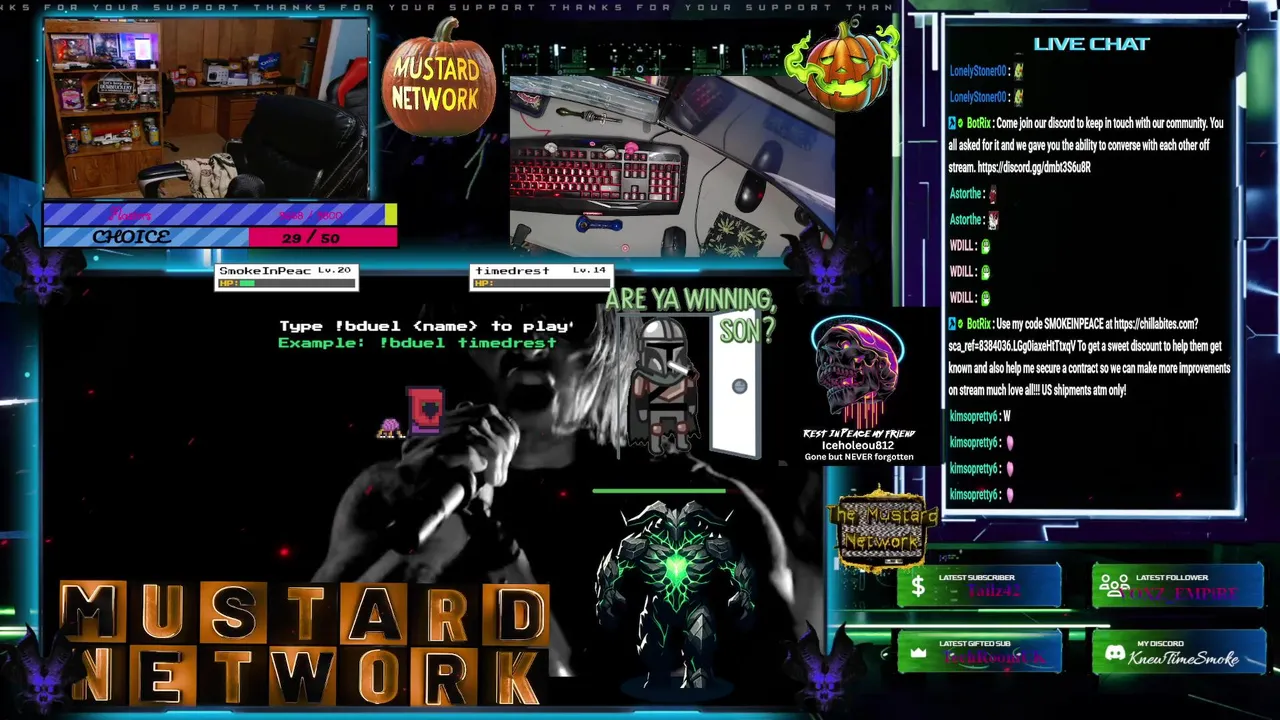
Task: Click the crown icon on Latest Gifted Sub
Action: click(x=918, y=652)
